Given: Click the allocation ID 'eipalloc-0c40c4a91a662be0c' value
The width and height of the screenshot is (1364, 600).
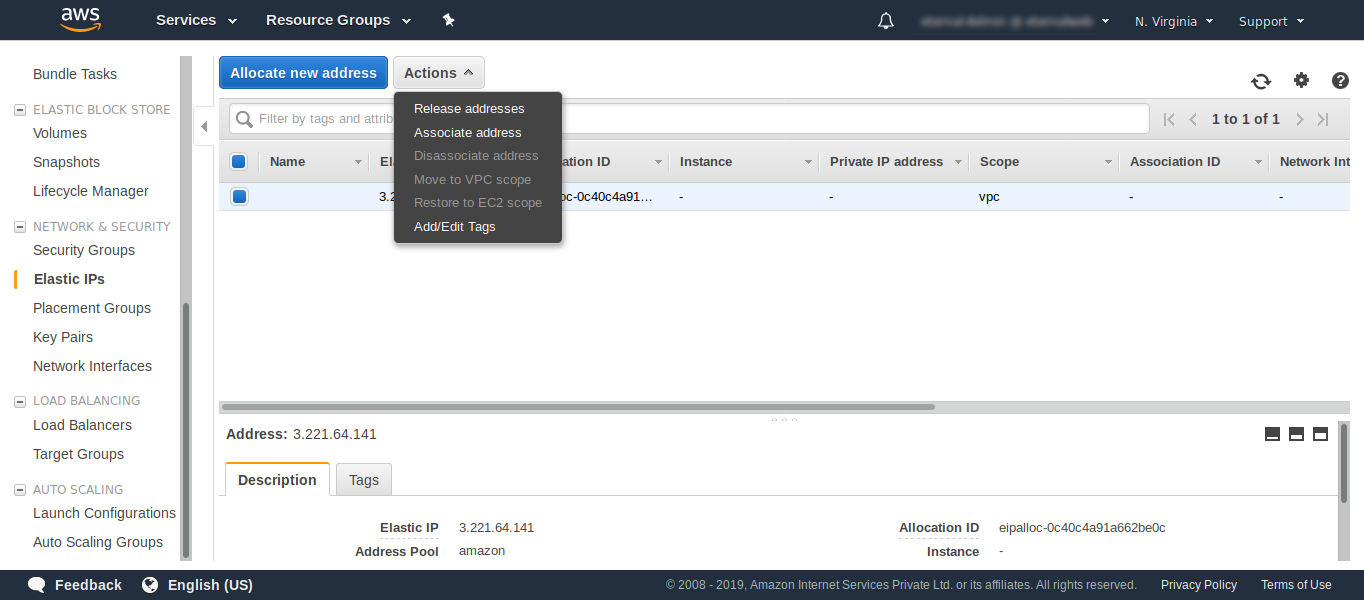Looking at the screenshot, I should pyautogui.click(x=1082, y=528).
